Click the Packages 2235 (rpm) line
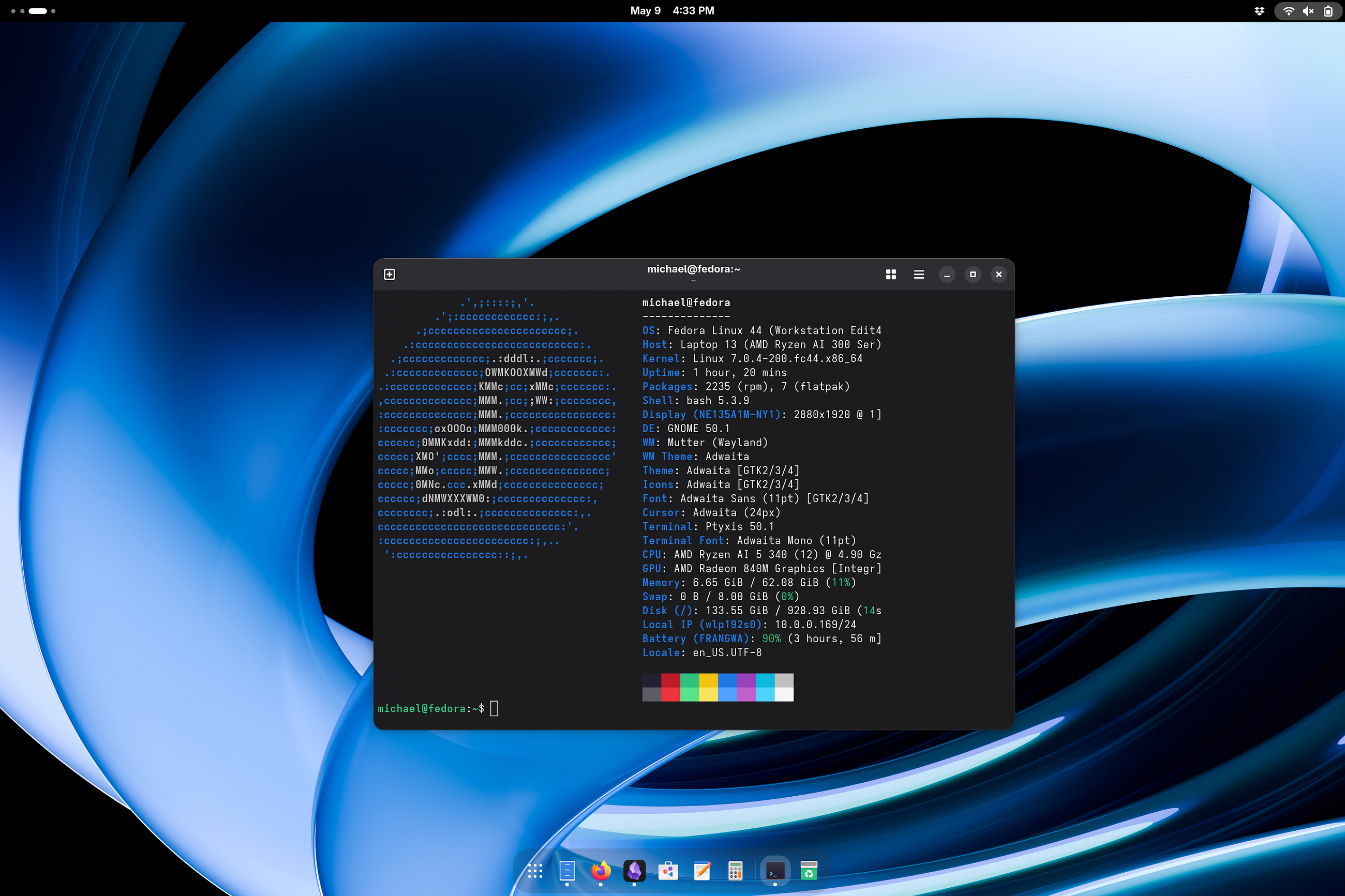 [x=746, y=386]
